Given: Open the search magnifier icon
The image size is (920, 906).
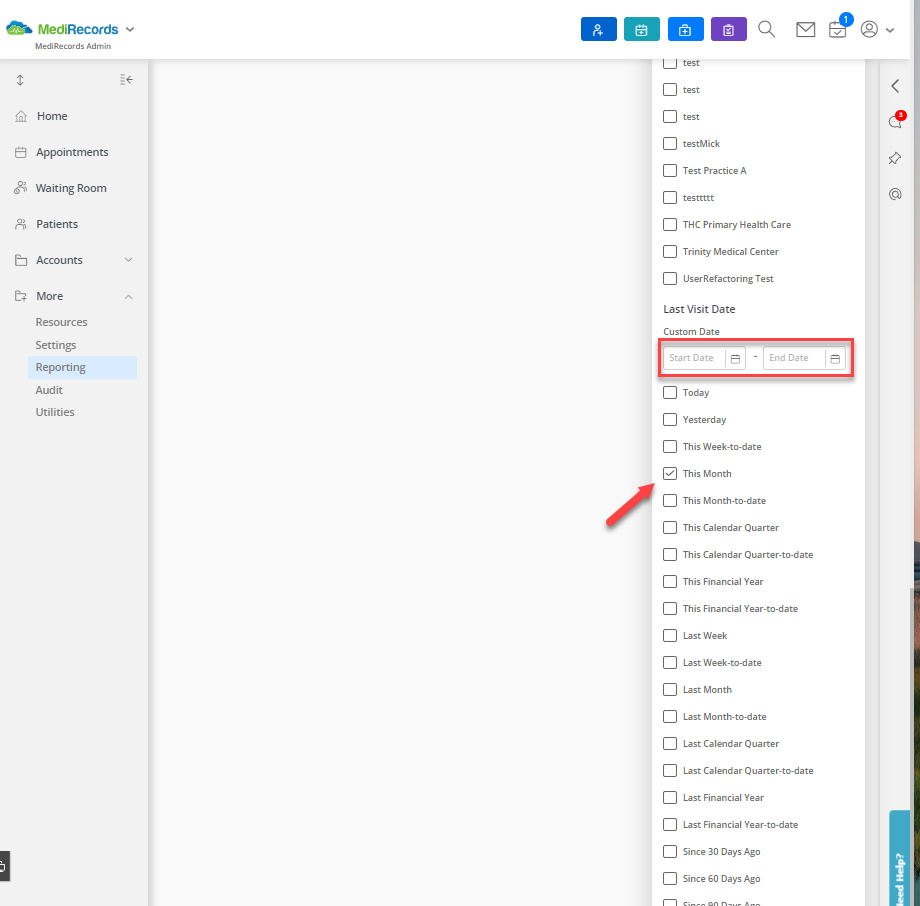Looking at the screenshot, I should (x=766, y=29).
